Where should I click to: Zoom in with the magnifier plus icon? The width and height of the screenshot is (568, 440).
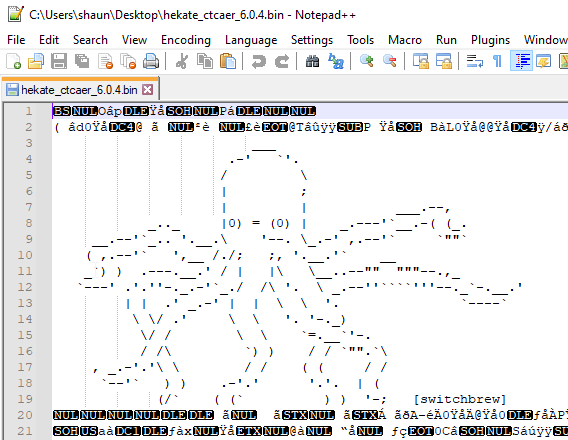[x=367, y=61]
